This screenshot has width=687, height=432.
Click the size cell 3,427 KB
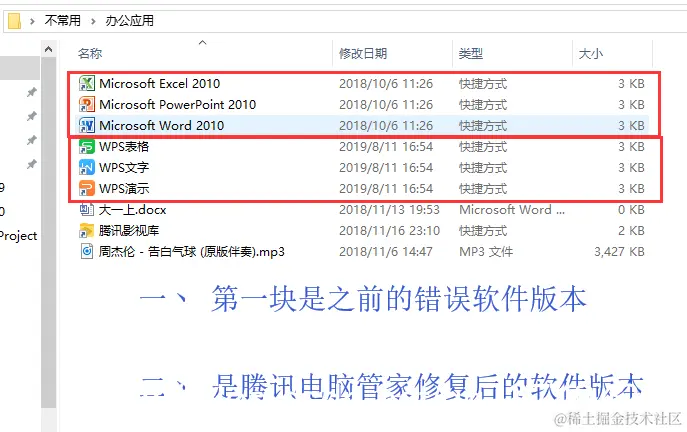coord(619,251)
